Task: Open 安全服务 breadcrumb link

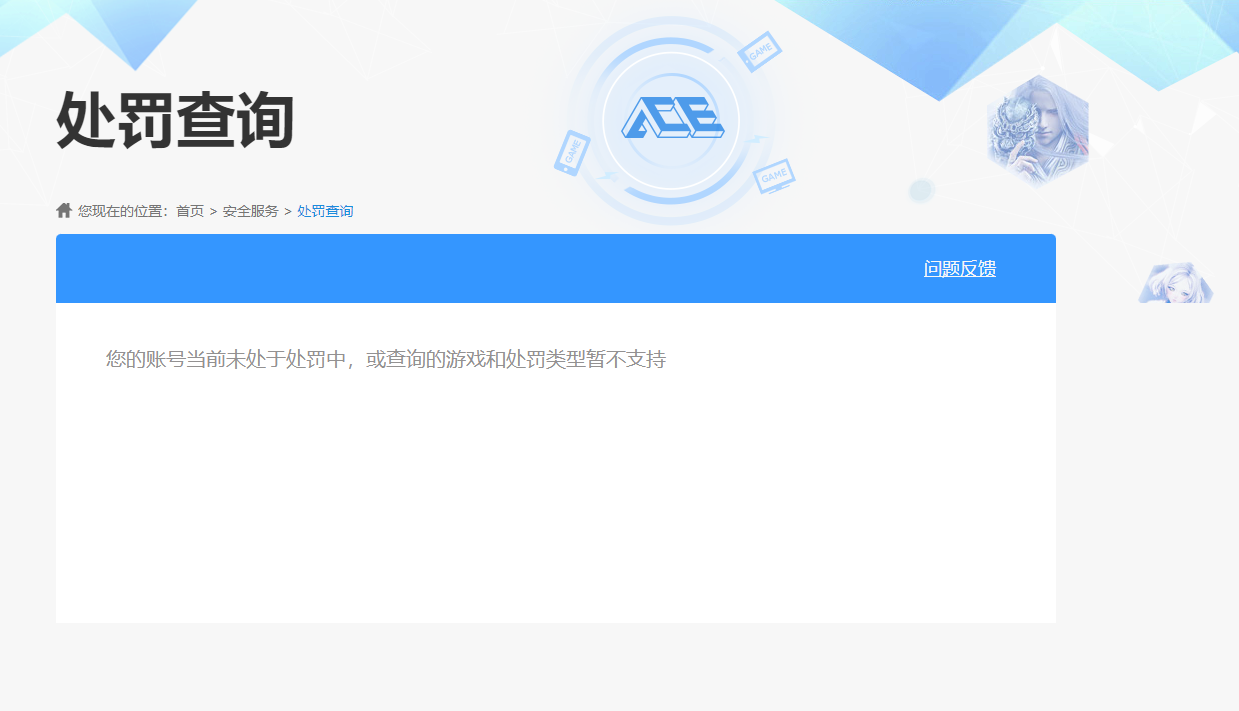Action: [251, 211]
